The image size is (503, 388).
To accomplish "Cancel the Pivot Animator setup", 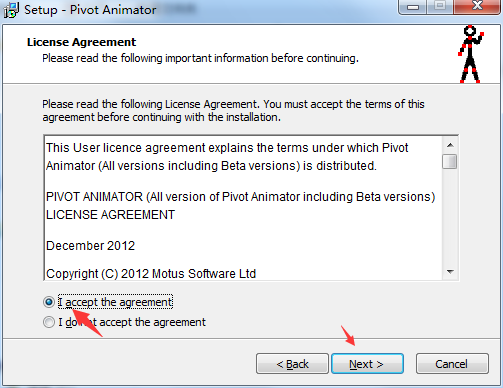I will [452, 364].
